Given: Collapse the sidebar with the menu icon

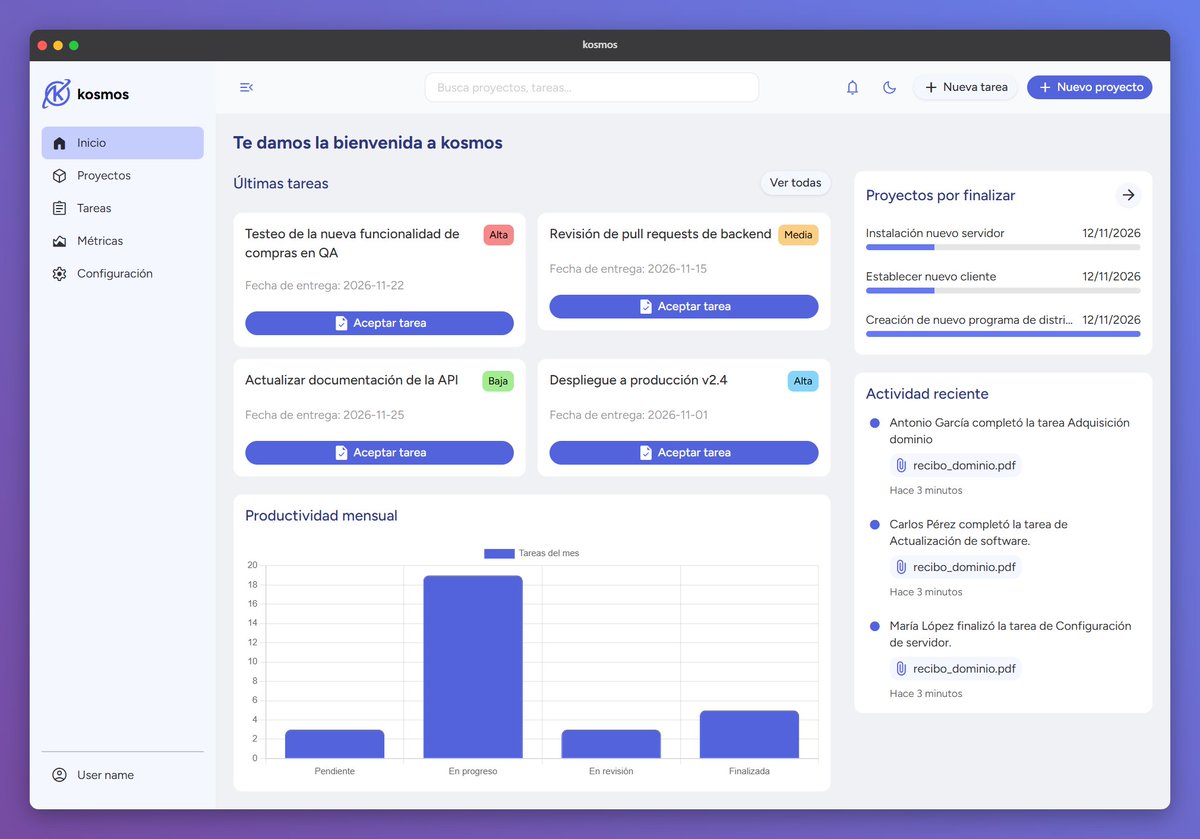Looking at the screenshot, I should (246, 87).
